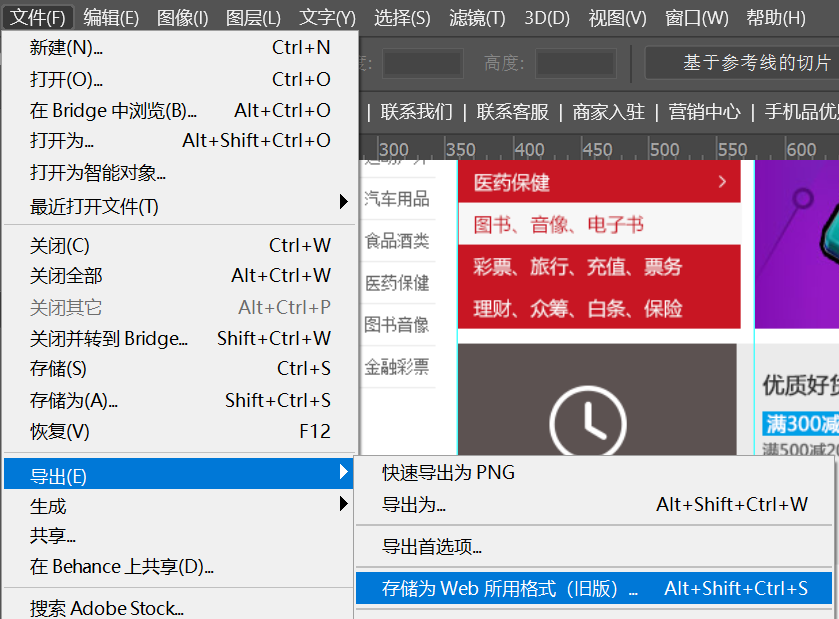
Task: Select 恢复(V) menu item
Action: coord(180,431)
